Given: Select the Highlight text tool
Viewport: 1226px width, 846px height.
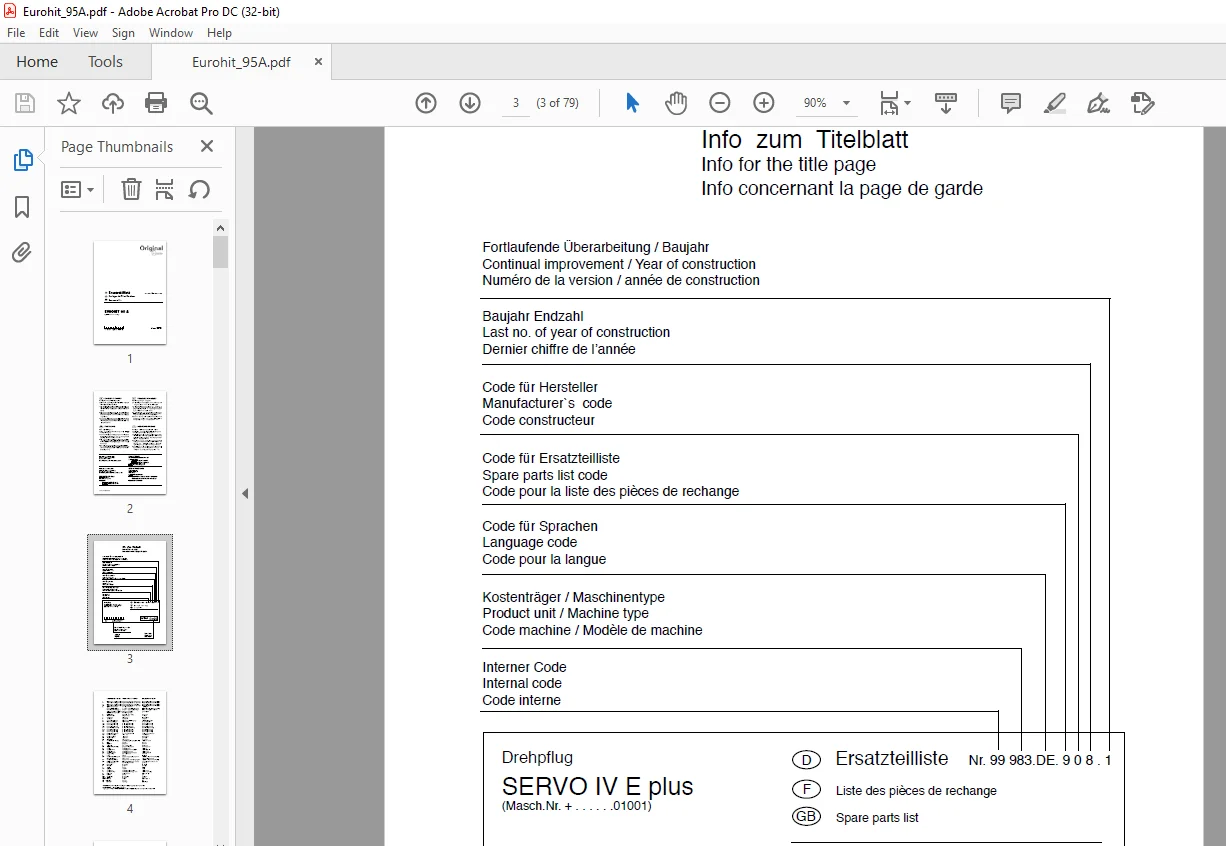Looking at the screenshot, I should pyautogui.click(x=1055, y=103).
